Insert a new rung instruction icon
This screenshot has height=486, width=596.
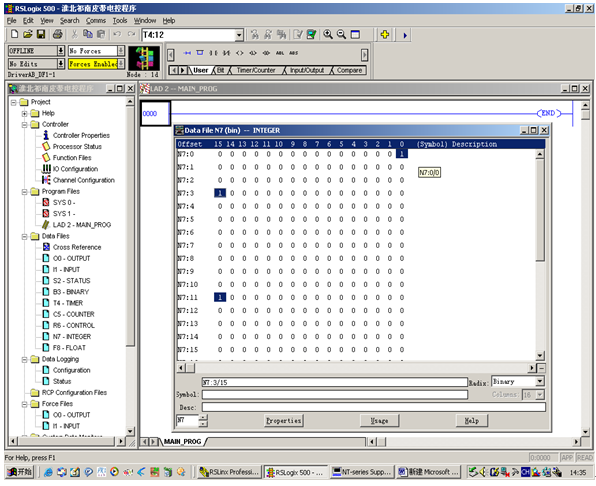[187, 53]
